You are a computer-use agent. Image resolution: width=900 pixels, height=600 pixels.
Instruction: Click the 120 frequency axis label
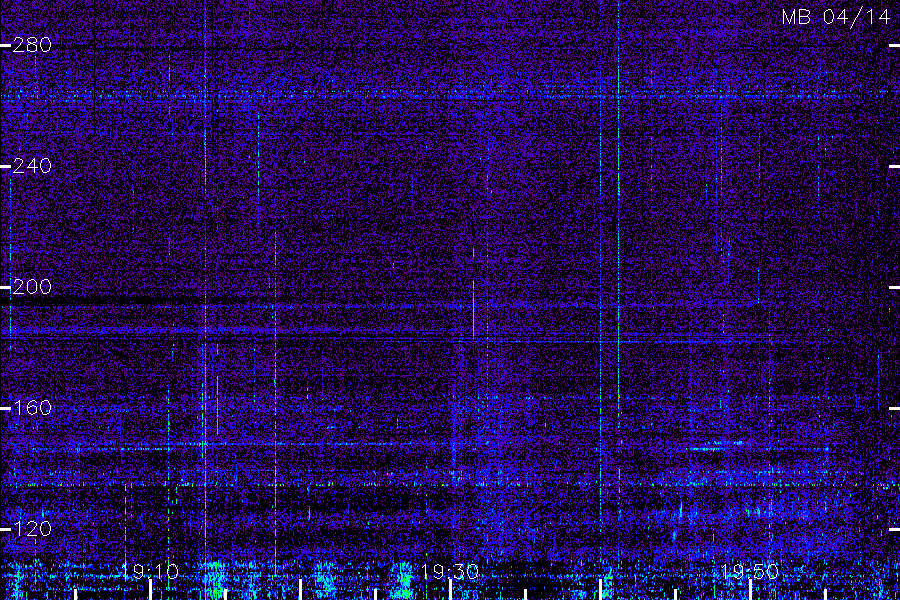click(32, 529)
